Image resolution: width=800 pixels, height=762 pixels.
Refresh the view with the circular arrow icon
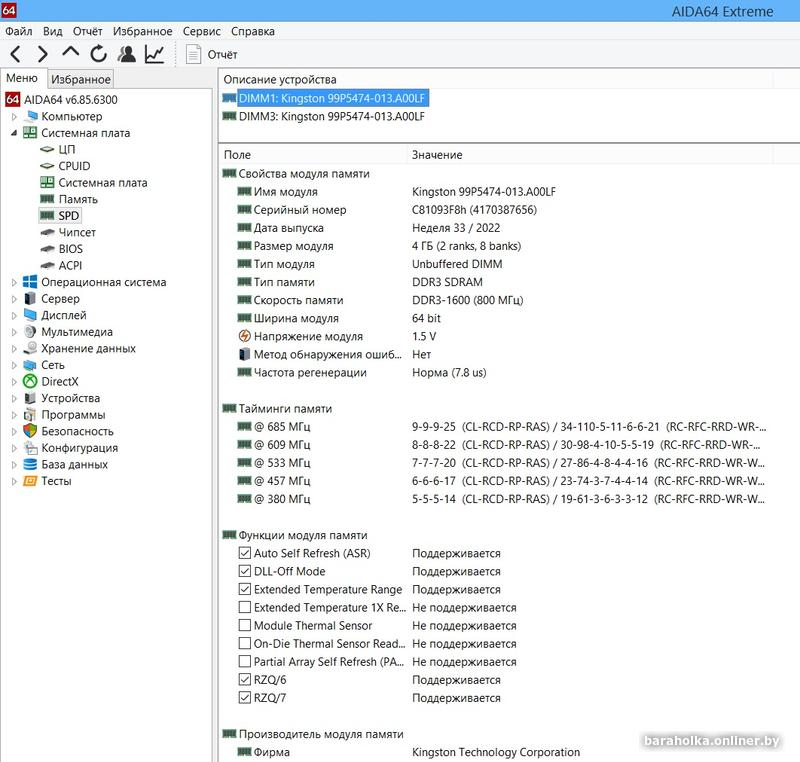coord(98,54)
